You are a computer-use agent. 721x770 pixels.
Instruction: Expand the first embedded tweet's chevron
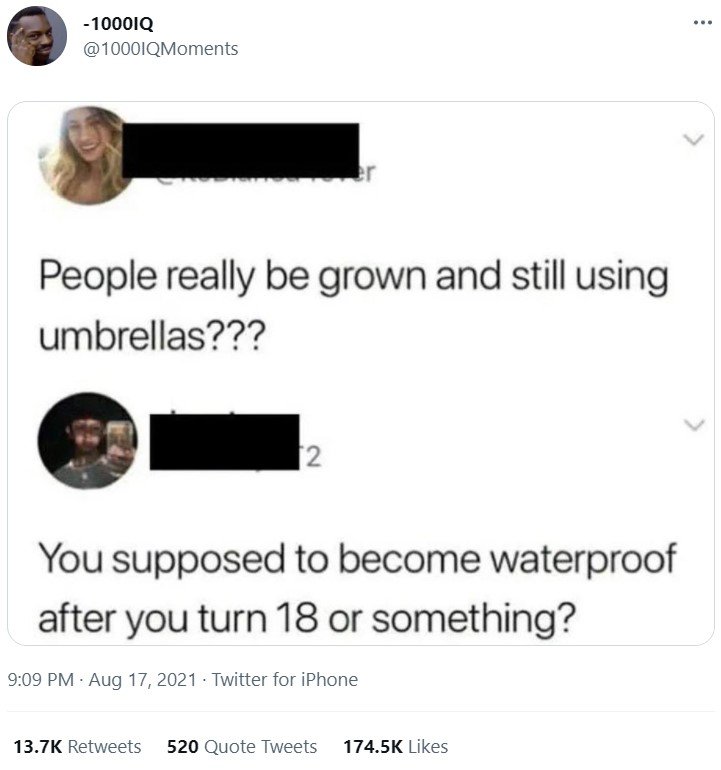coord(693,139)
